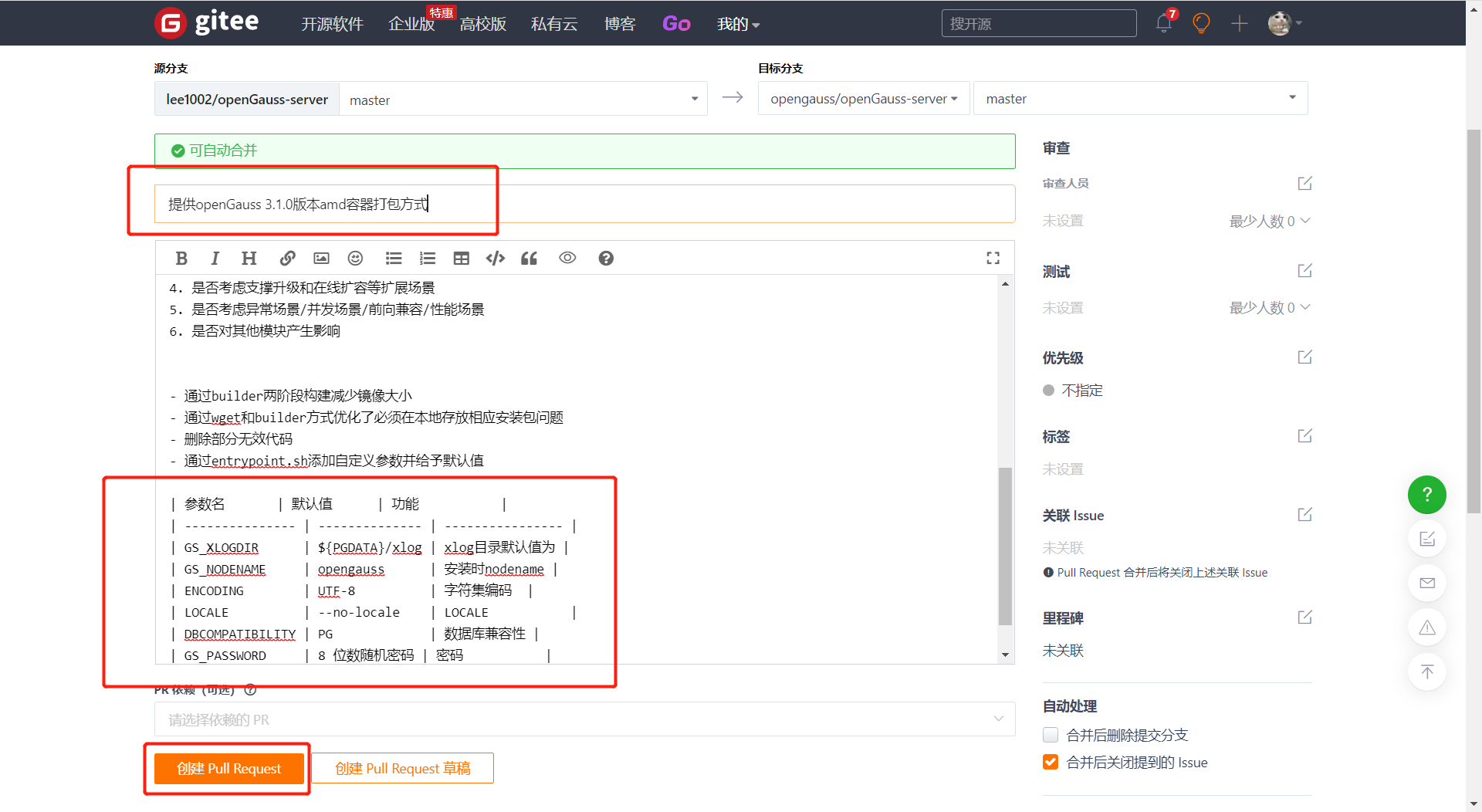Open the editor help icon
1482x812 pixels.
(606, 259)
